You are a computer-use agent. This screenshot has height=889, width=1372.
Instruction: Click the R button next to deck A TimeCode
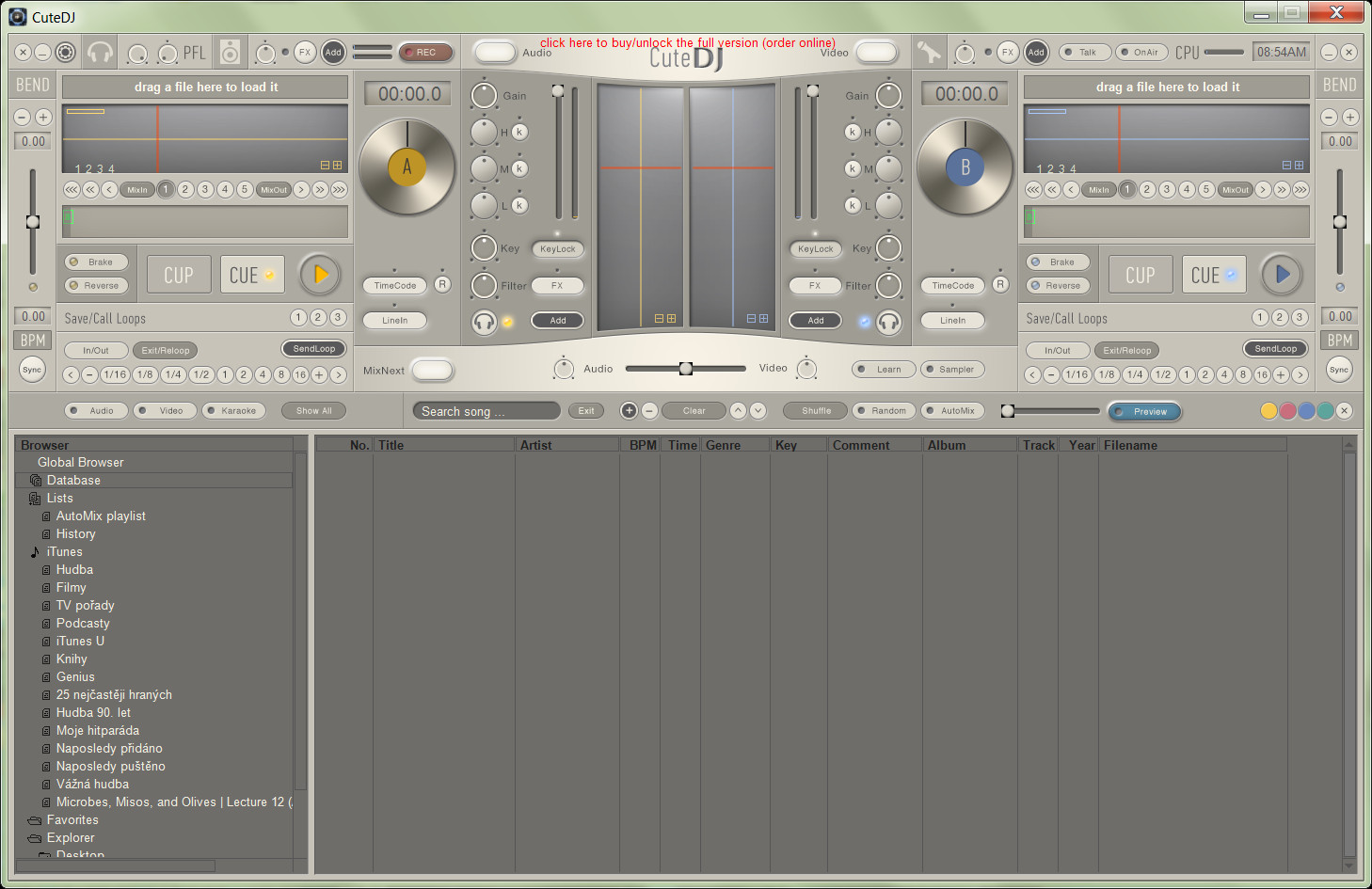[442, 284]
